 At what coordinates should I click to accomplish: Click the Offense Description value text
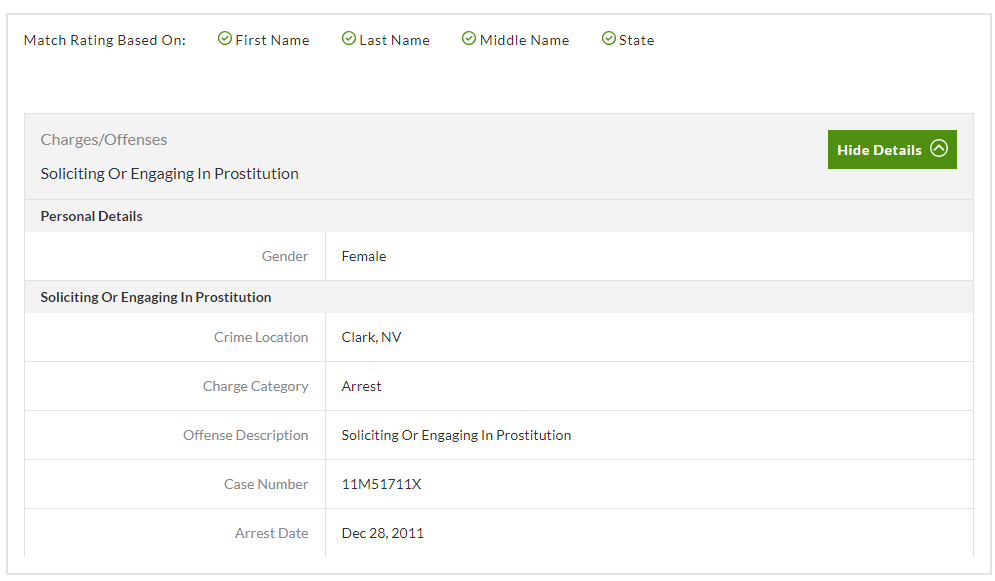tap(456, 436)
